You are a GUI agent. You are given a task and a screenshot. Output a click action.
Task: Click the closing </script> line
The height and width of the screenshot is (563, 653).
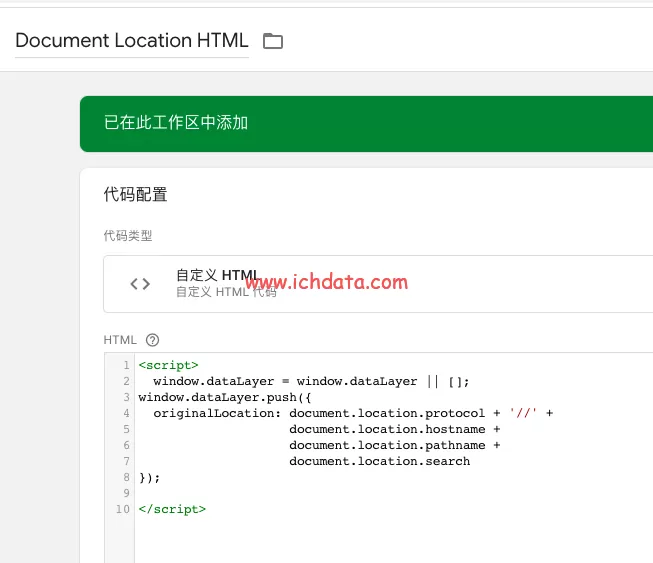click(x=172, y=509)
